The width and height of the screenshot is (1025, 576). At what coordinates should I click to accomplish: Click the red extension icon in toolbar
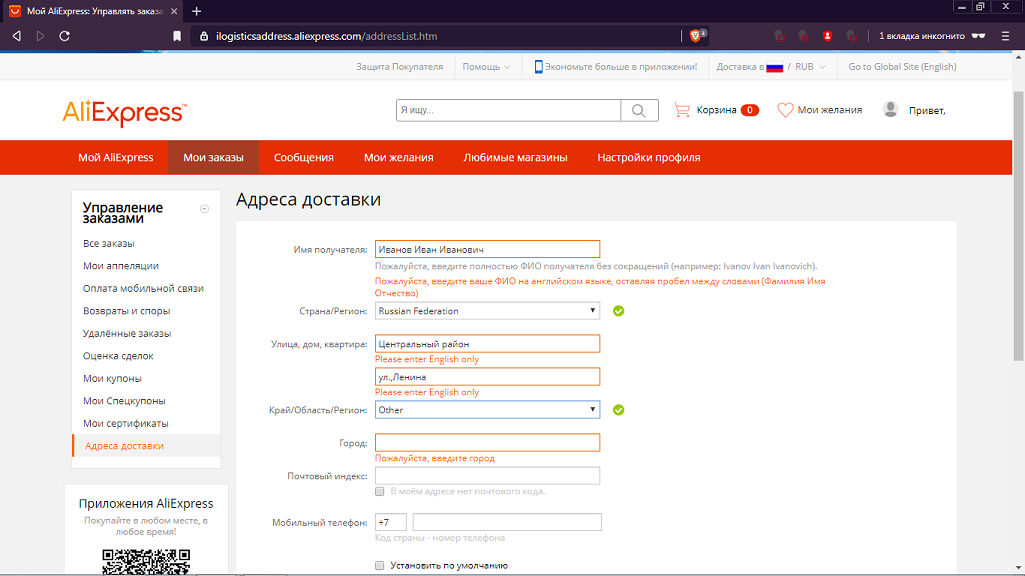(x=828, y=36)
